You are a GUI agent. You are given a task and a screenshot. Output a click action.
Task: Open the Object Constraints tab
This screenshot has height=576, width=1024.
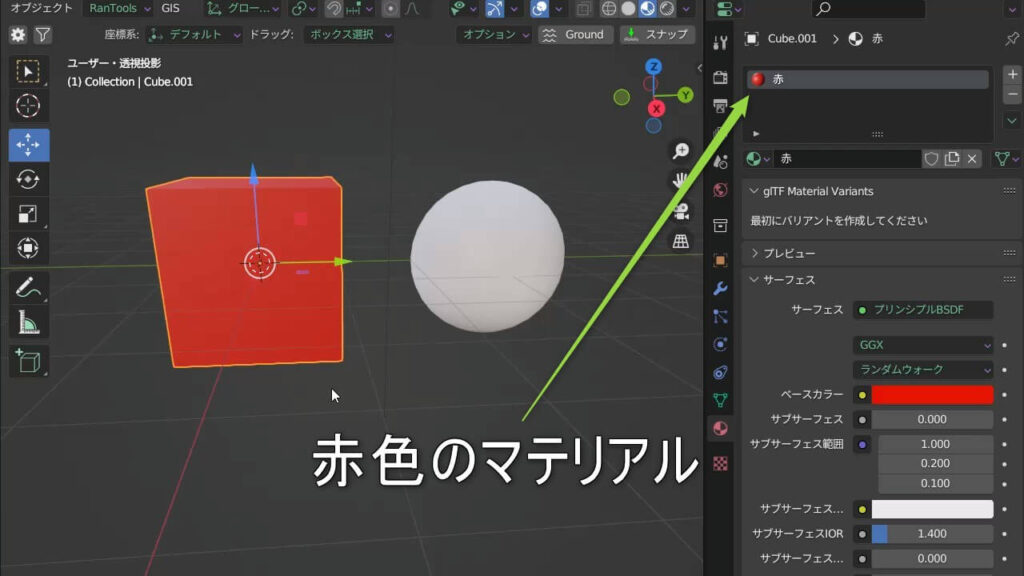720,372
